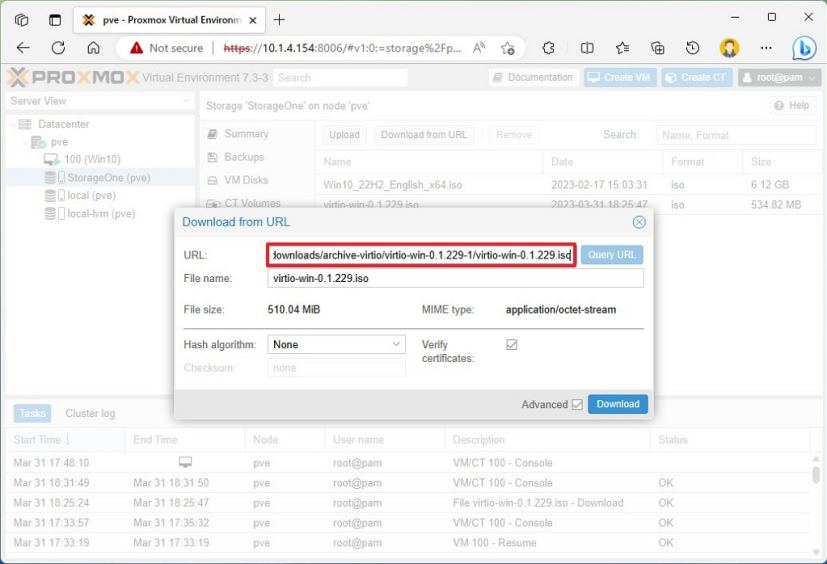Image resolution: width=827 pixels, height=564 pixels.
Task: Select local-lvm (pve) storage
Action: [x=101, y=214]
